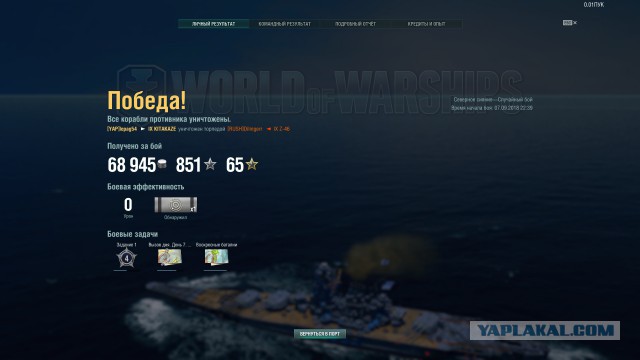Viewport: 640px width, 360px height.
Task: Click the 65 free experience value
Action: [x=235, y=165]
